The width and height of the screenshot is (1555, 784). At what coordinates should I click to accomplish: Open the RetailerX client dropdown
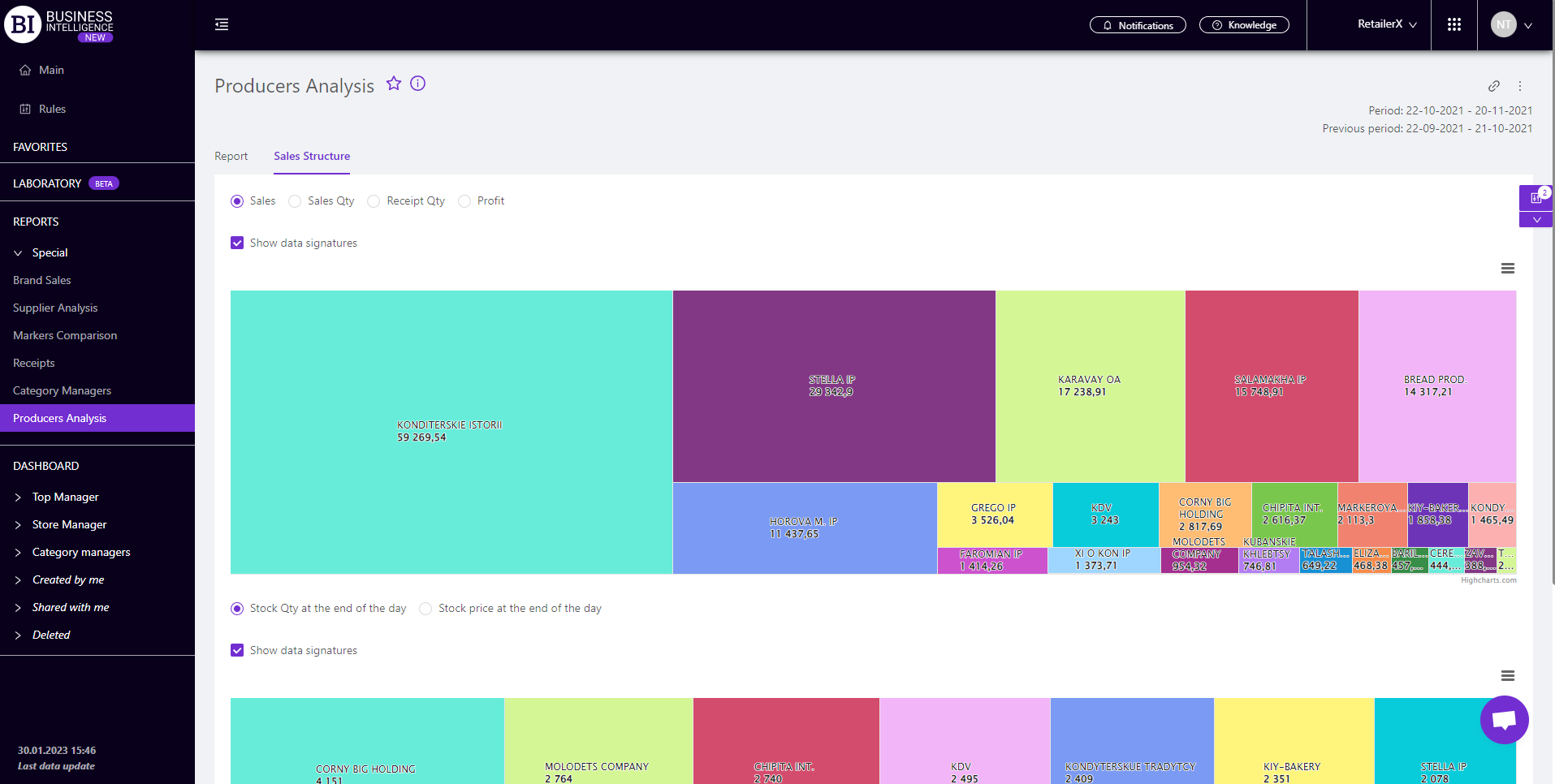tap(1387, 24)
